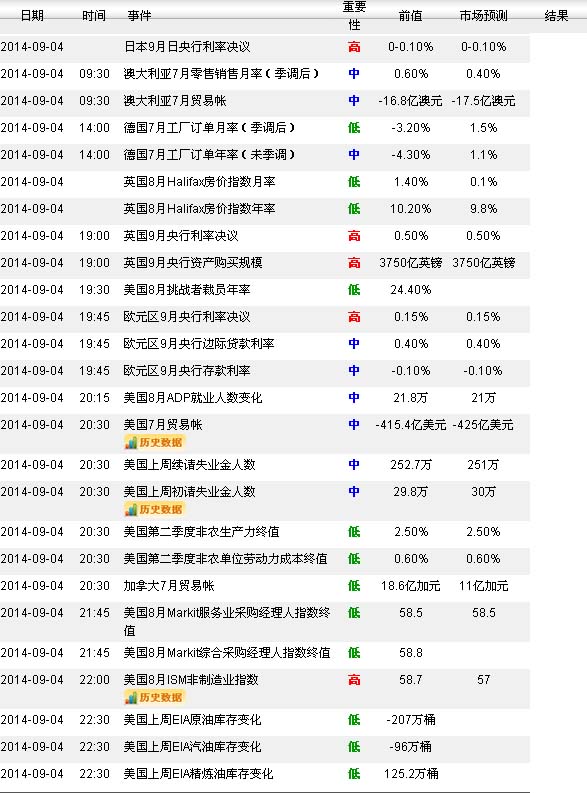This screenshot has height=793, width=587.
Task: Click the 高 importance mark for 日本9月日央行利率决议
Action: click(x=354, y=47)
